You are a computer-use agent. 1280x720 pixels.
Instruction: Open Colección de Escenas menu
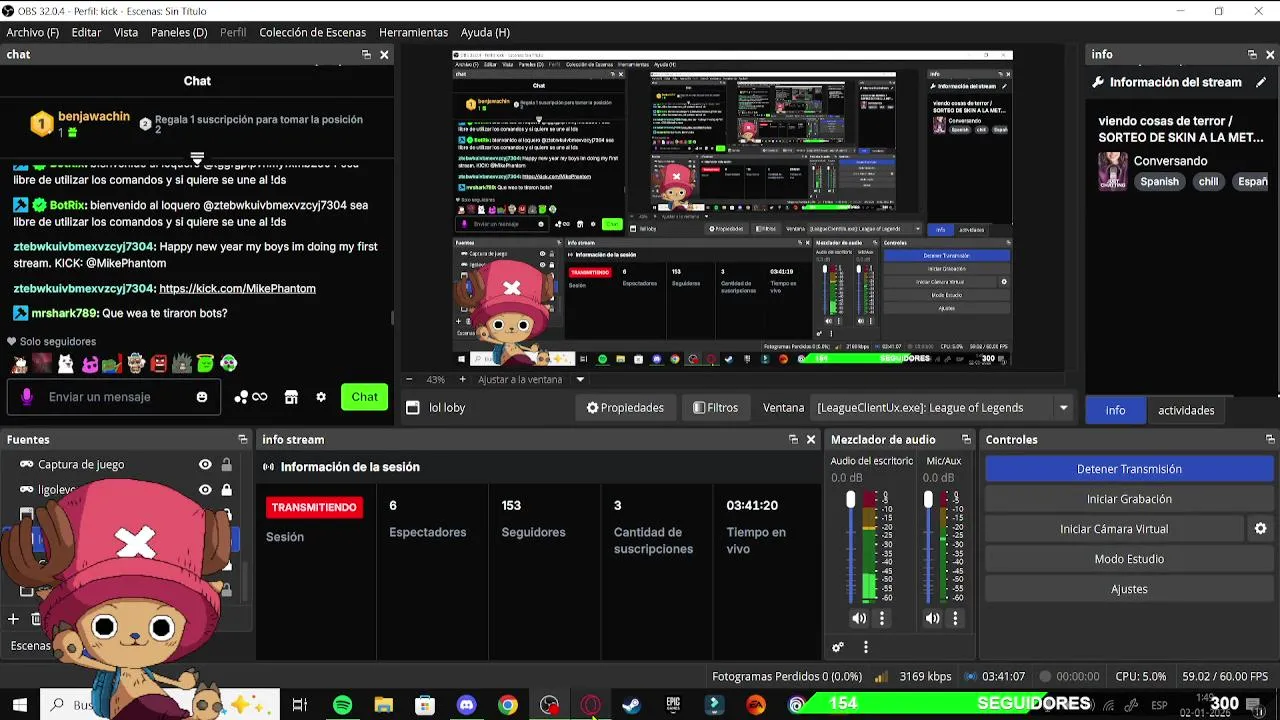(313, 32)
